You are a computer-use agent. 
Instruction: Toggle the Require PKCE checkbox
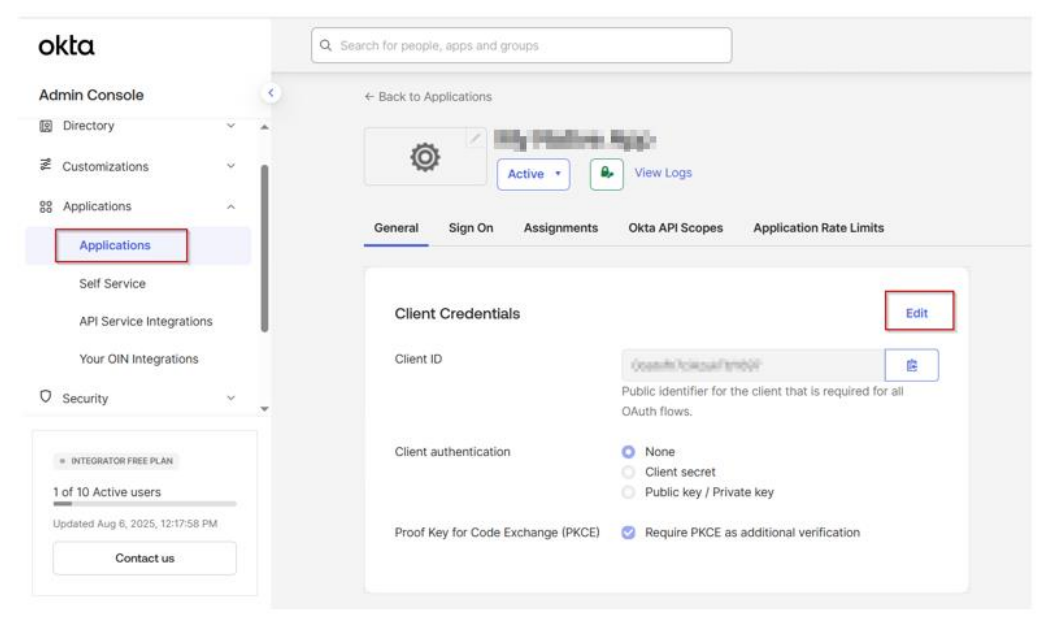(x=629, y=533)
